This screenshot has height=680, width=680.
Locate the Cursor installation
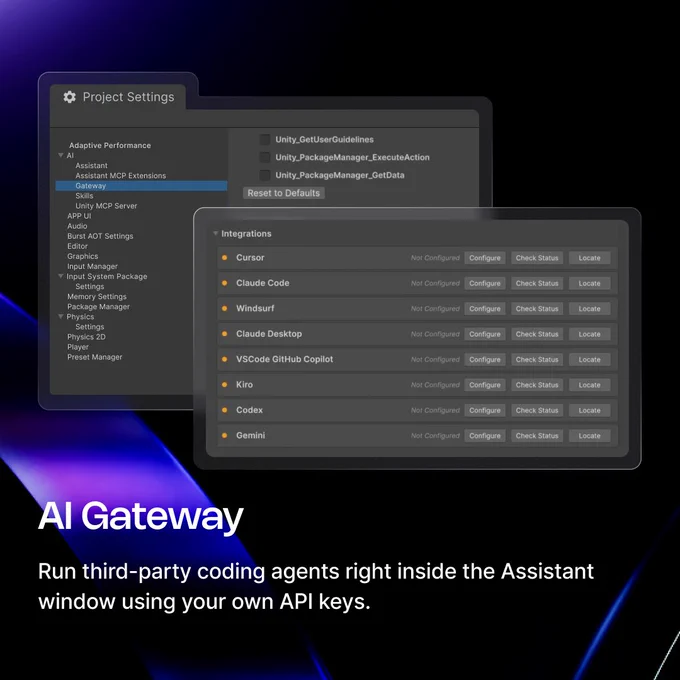589,258
